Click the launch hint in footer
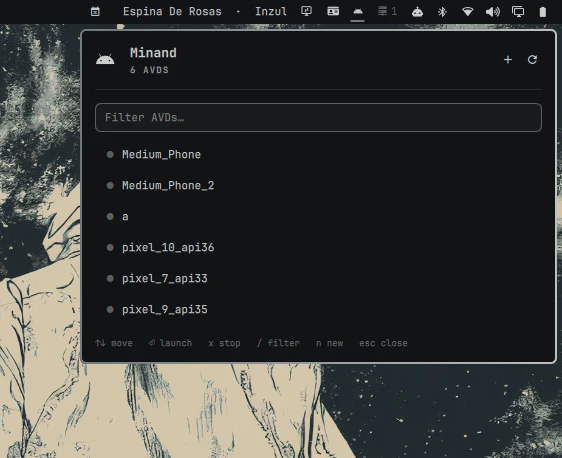The height and width of the screenshot is (458, 562). [x=170, y=343]
